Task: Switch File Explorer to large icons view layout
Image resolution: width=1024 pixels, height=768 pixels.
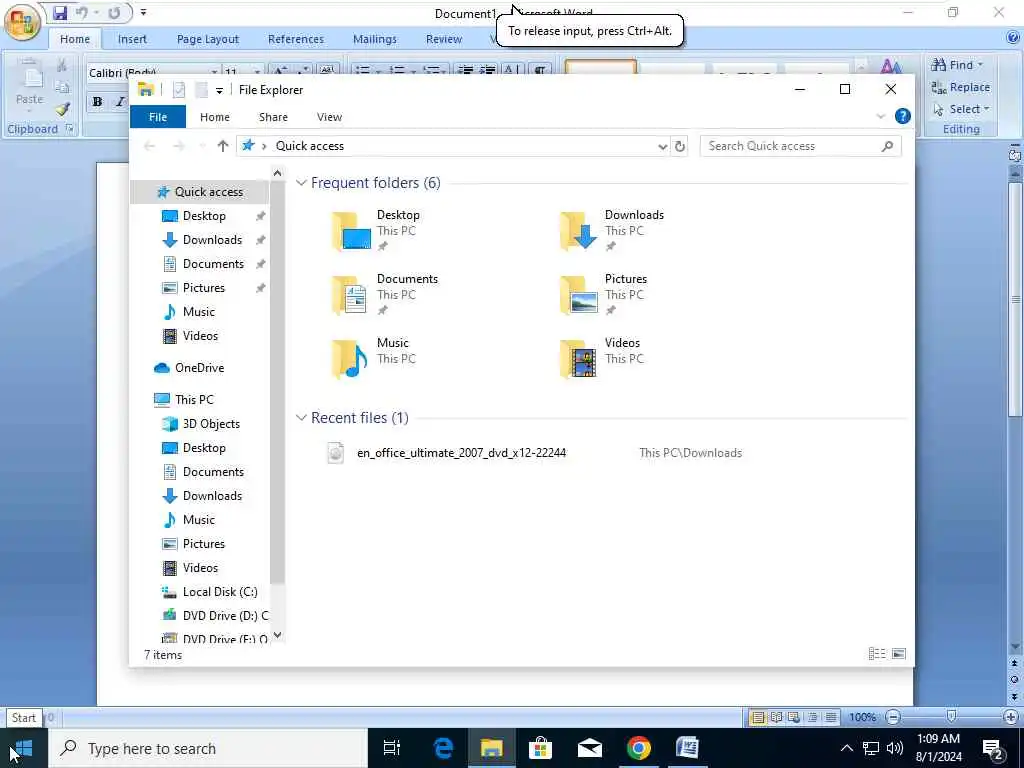Action: pos(899,654)
